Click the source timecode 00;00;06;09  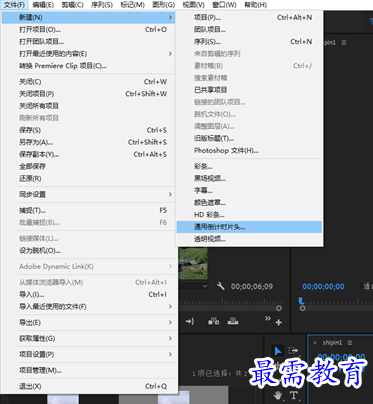click(x=252, y=286)
